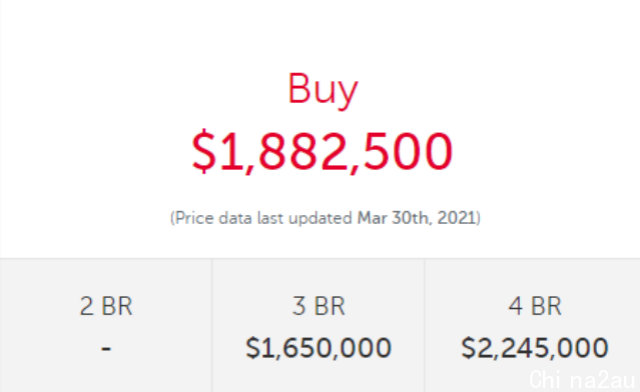Select the 3 BR label

click(x=319, y=306)
